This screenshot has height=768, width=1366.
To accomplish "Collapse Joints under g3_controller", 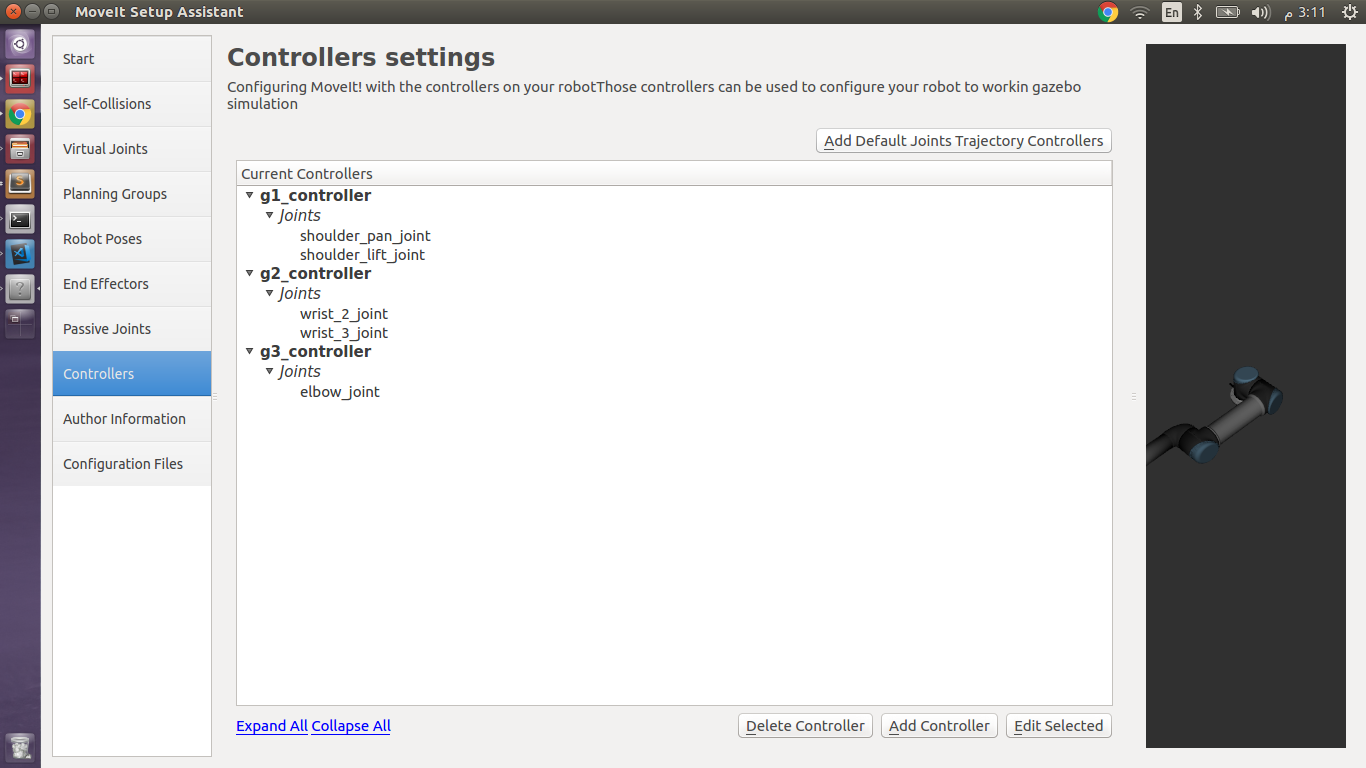I will click(x=269, y=372).
